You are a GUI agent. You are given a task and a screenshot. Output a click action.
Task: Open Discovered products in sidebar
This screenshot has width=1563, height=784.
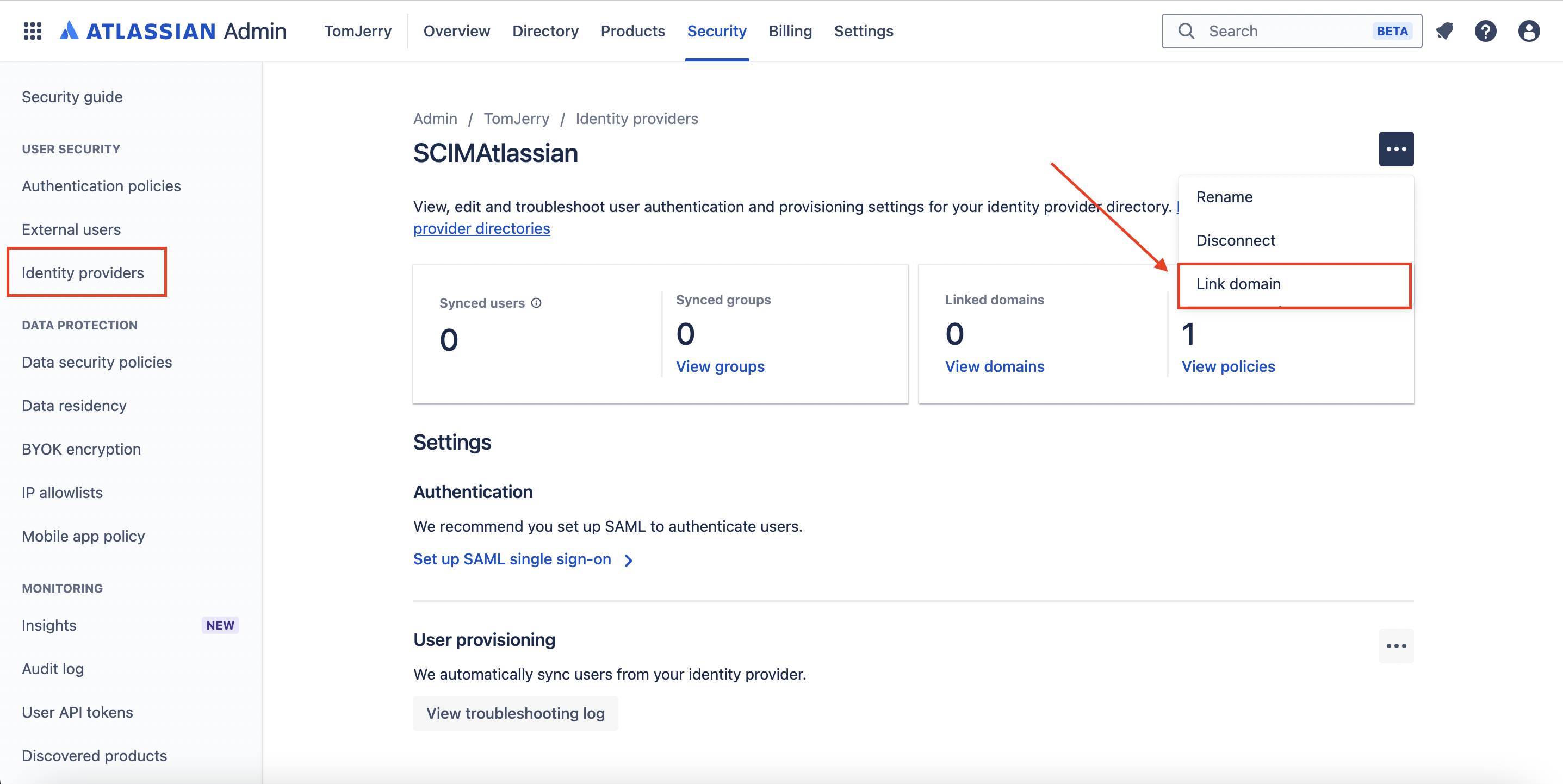pyautogui.click(x=94, y=756)
